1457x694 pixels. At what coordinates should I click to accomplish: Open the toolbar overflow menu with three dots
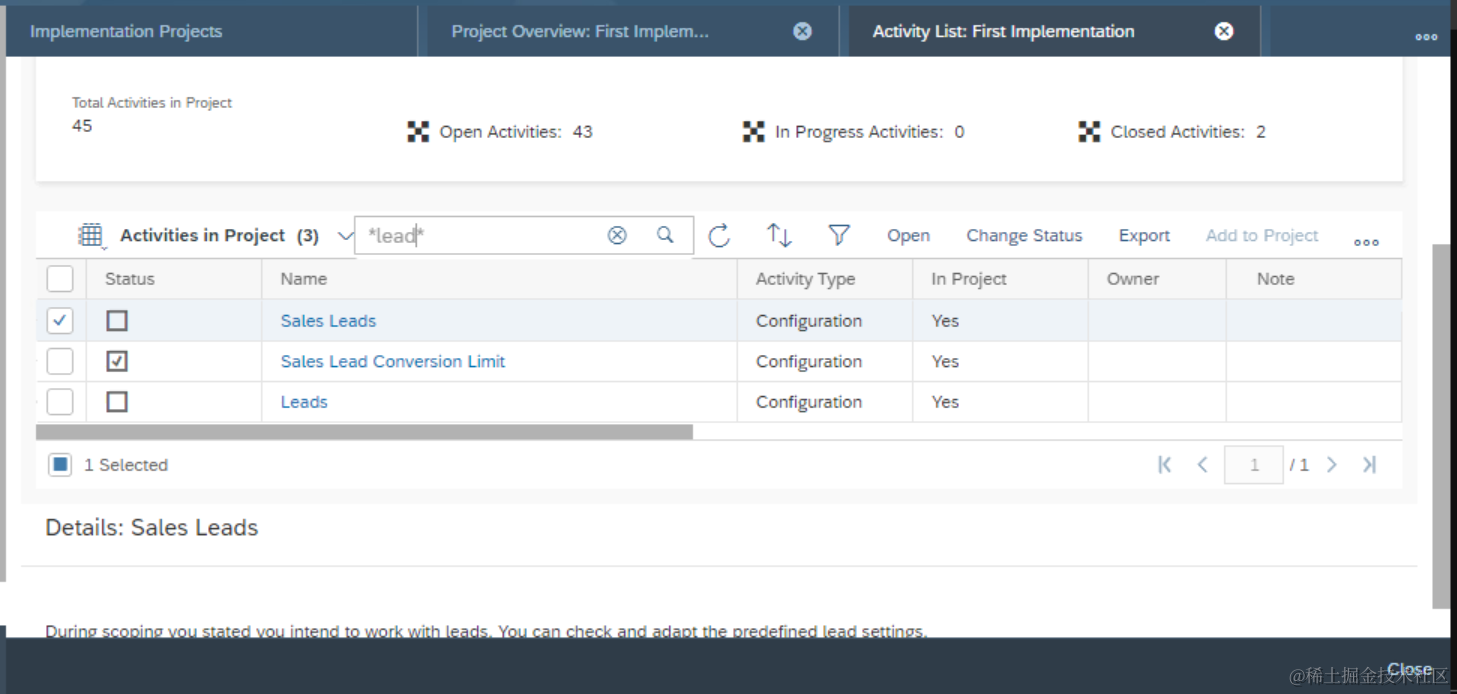pyautogui.click(x=1366, y=242)
